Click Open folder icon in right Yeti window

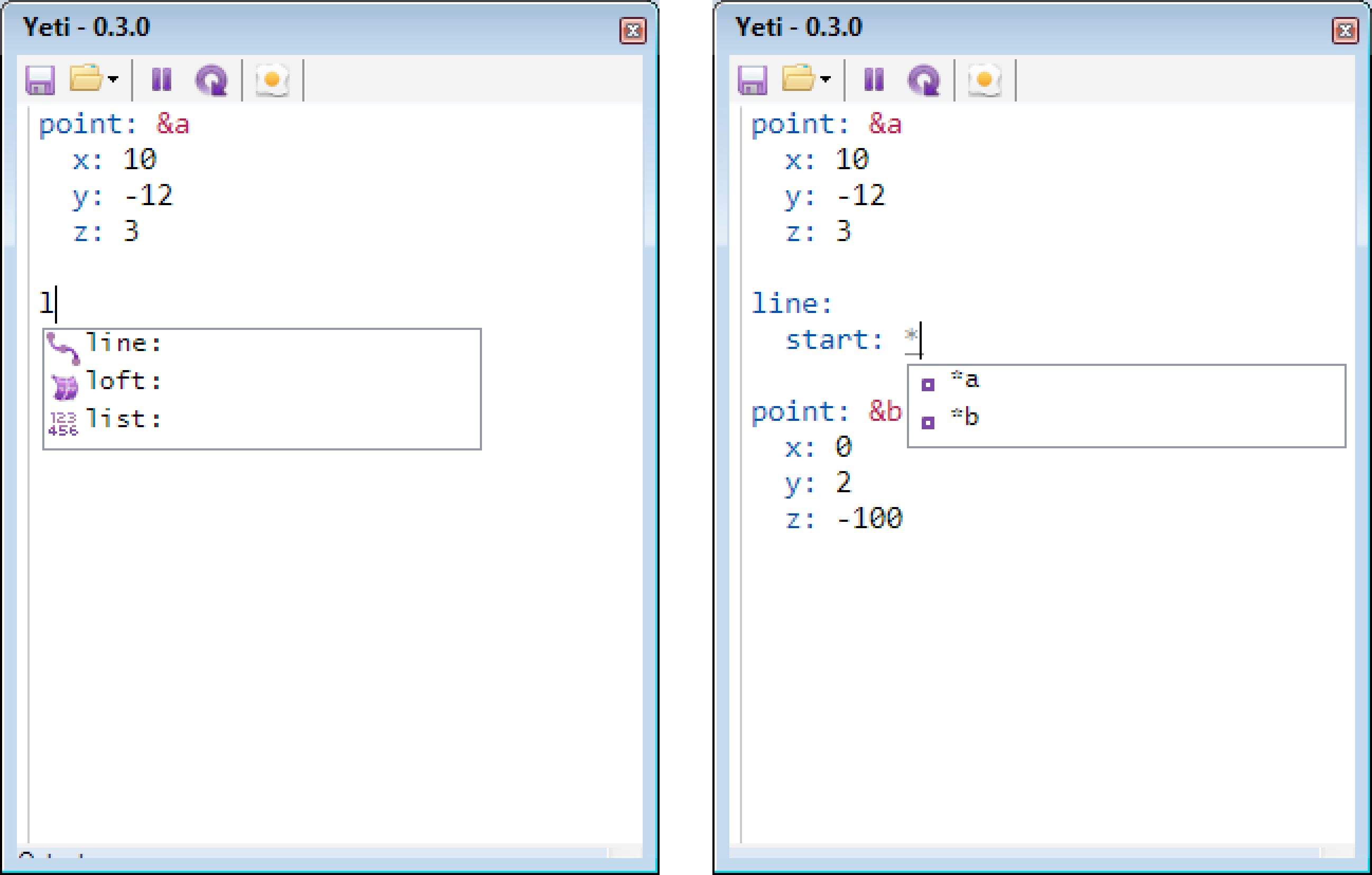798,78
